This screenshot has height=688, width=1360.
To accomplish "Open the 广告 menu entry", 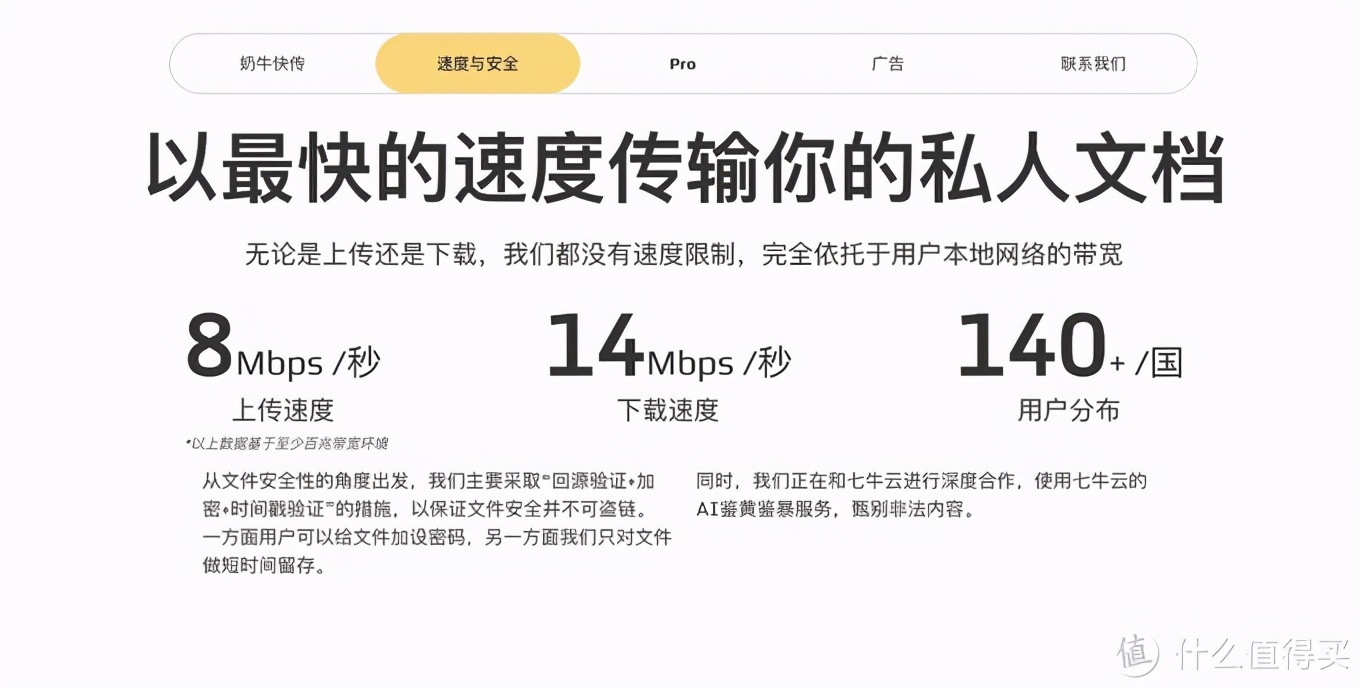I will (x=889, y=63).
